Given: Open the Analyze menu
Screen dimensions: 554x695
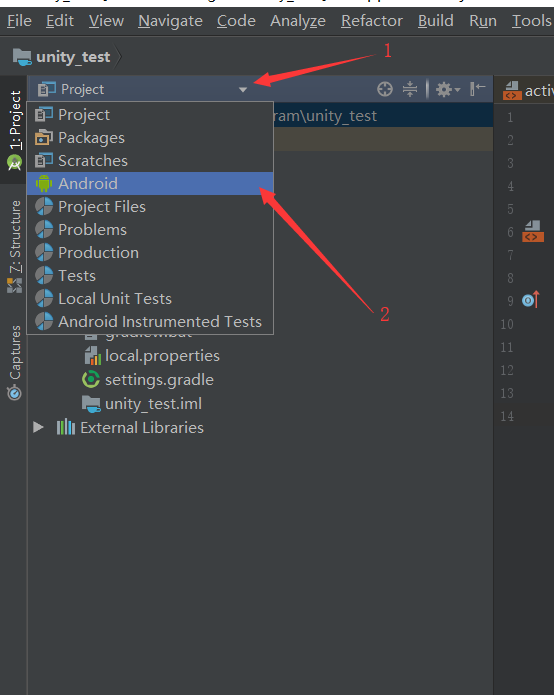Looking at the screenshot, I should click(x=298, y=21).
